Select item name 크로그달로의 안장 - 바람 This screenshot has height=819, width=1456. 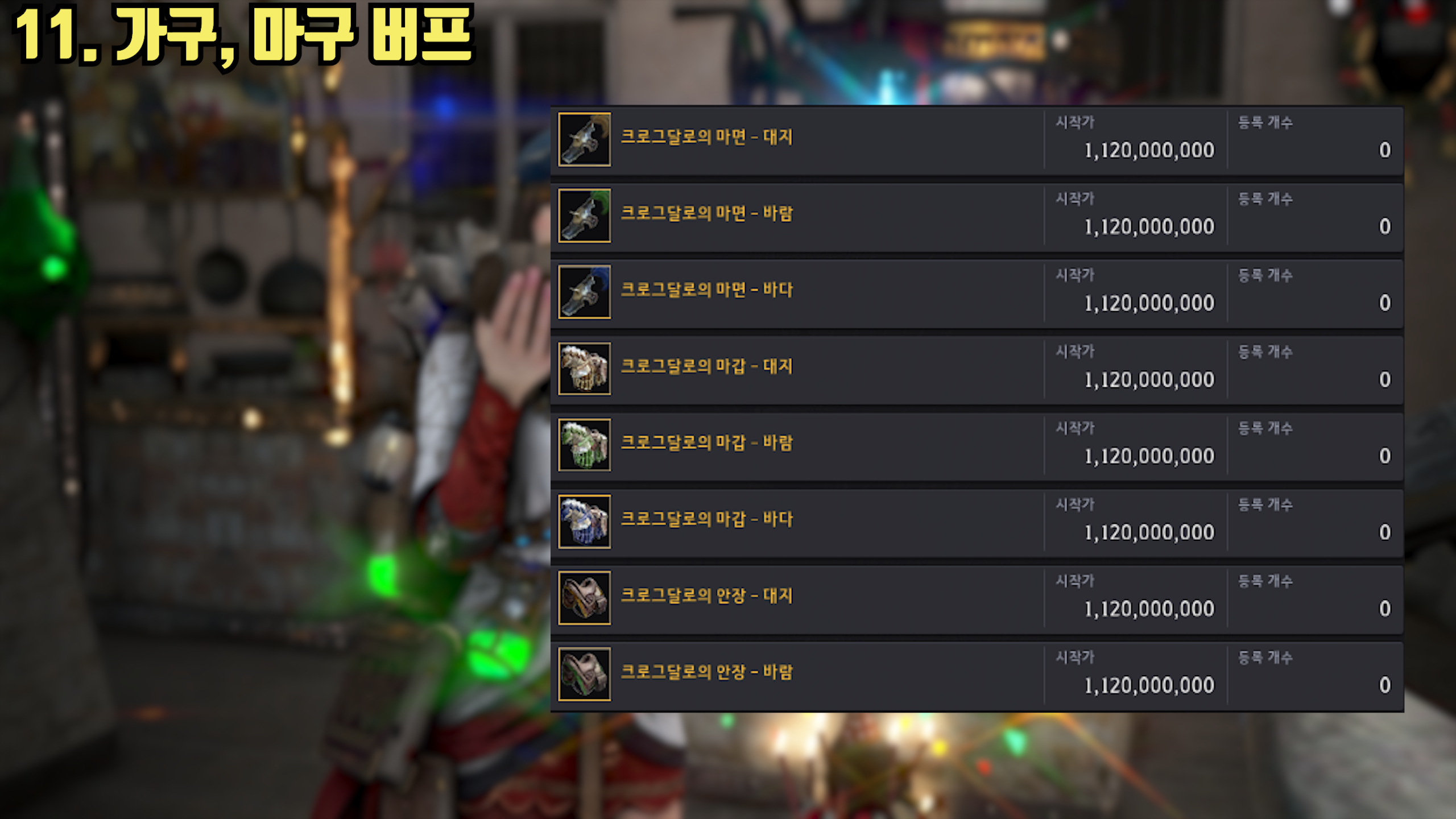706,672
